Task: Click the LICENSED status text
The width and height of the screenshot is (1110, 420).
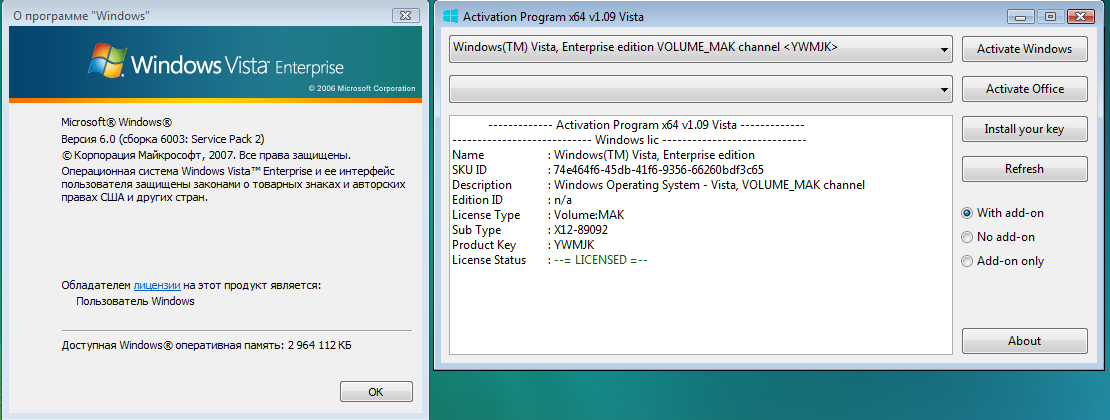Action: tap(601, 260)
